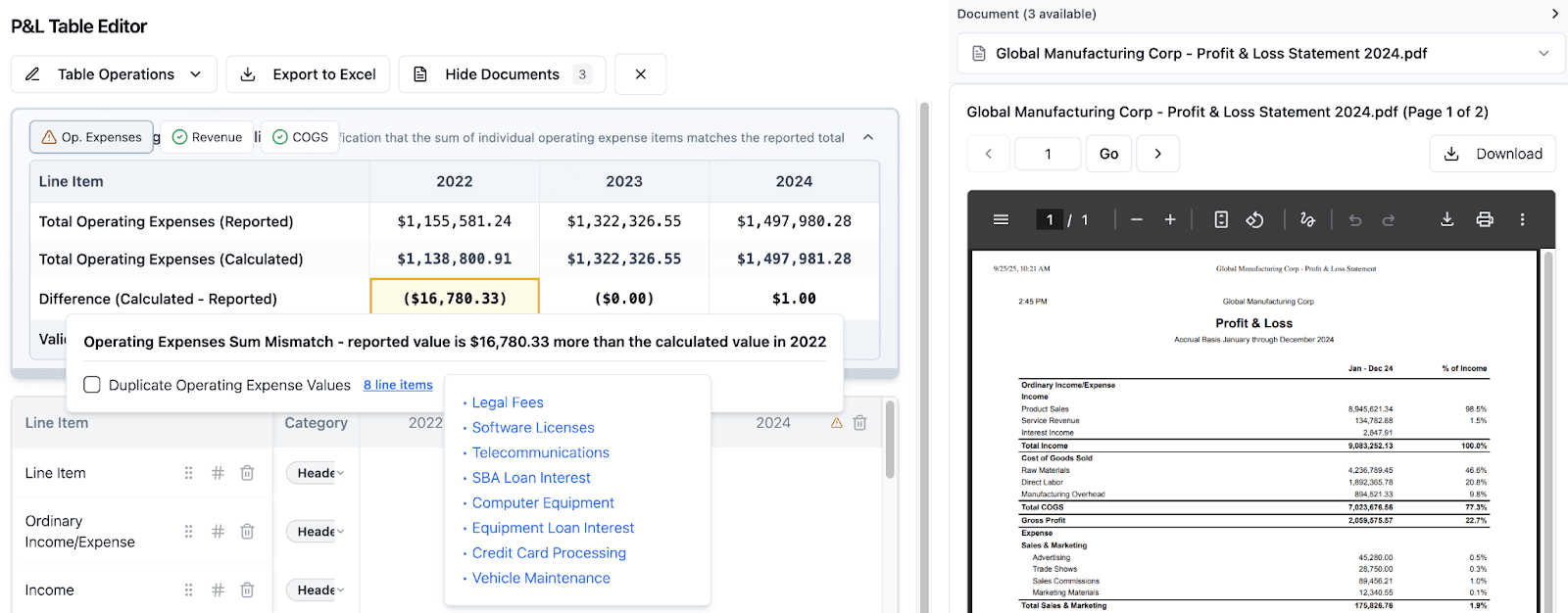1568x613 pixels.
Task: Rotate the PDF counterclockwise
Action: pyautogui.click(x=1254, y=220)
